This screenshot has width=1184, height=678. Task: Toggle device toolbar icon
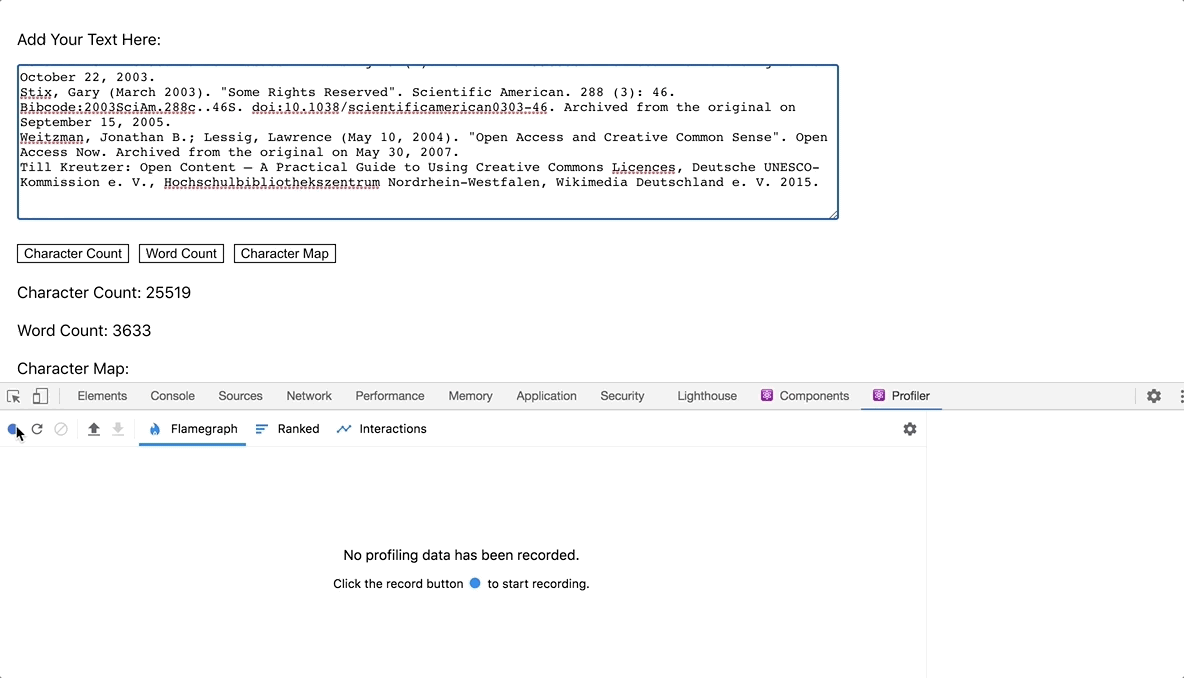[x=40, y=396]
